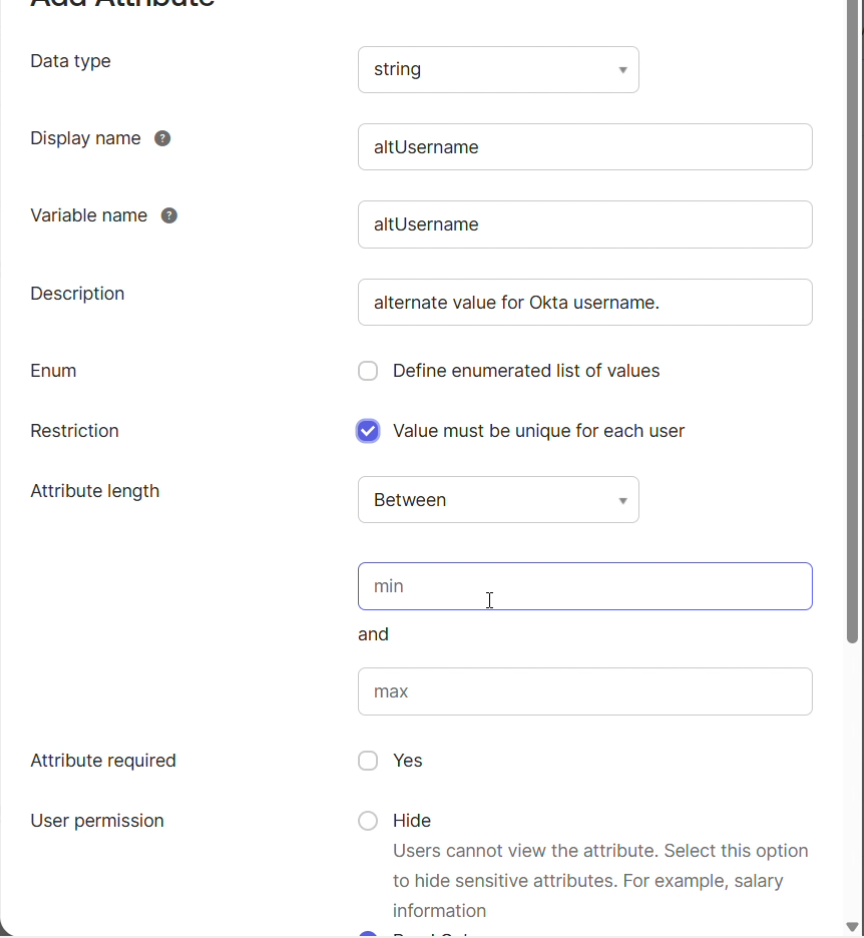Viewport: 864px width, 938px height.
Task: Click the Define enumerated list of values label
Action: click(526, 371)
